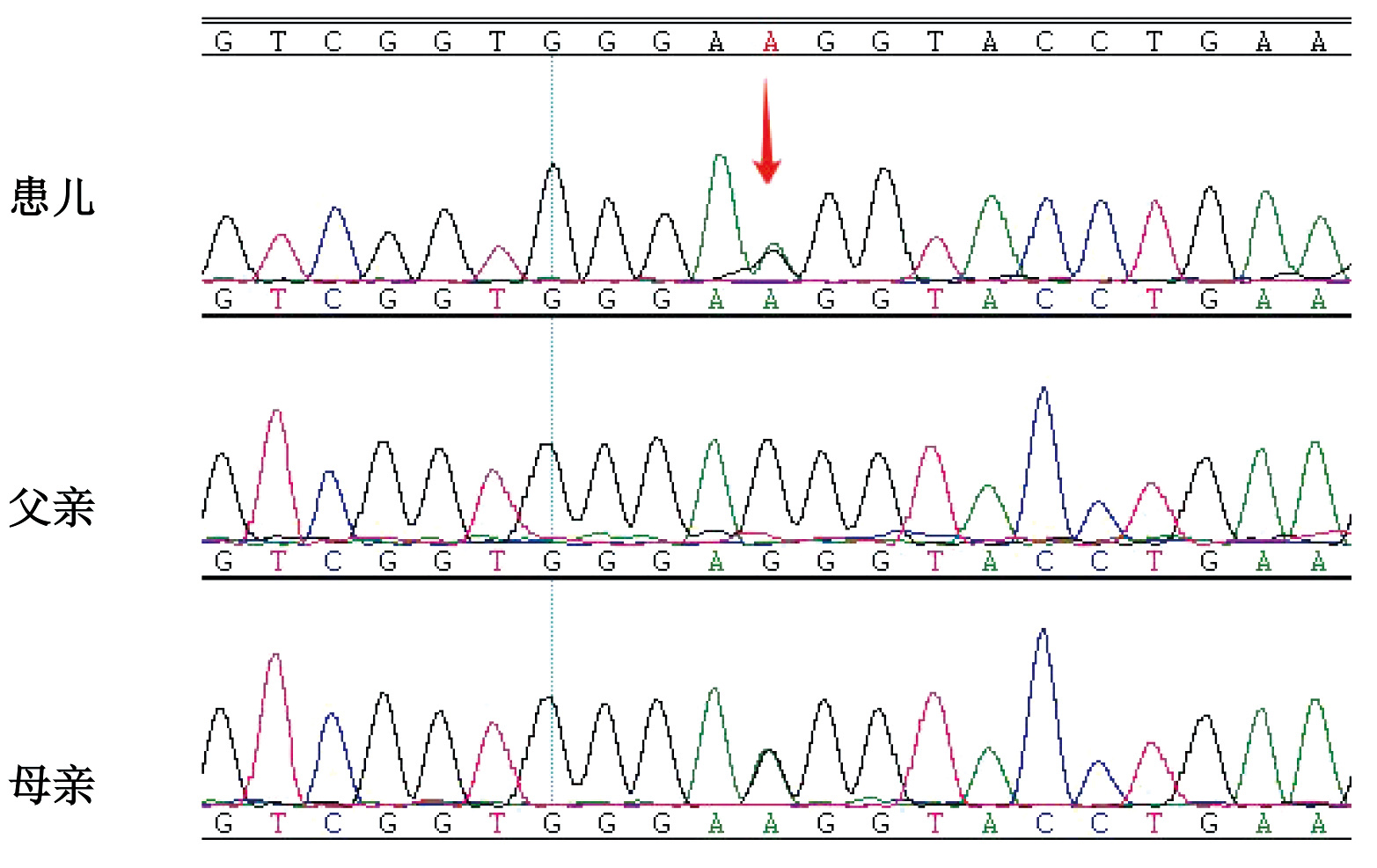Click the red arrow marking the mutation site

tap(766, 132)
